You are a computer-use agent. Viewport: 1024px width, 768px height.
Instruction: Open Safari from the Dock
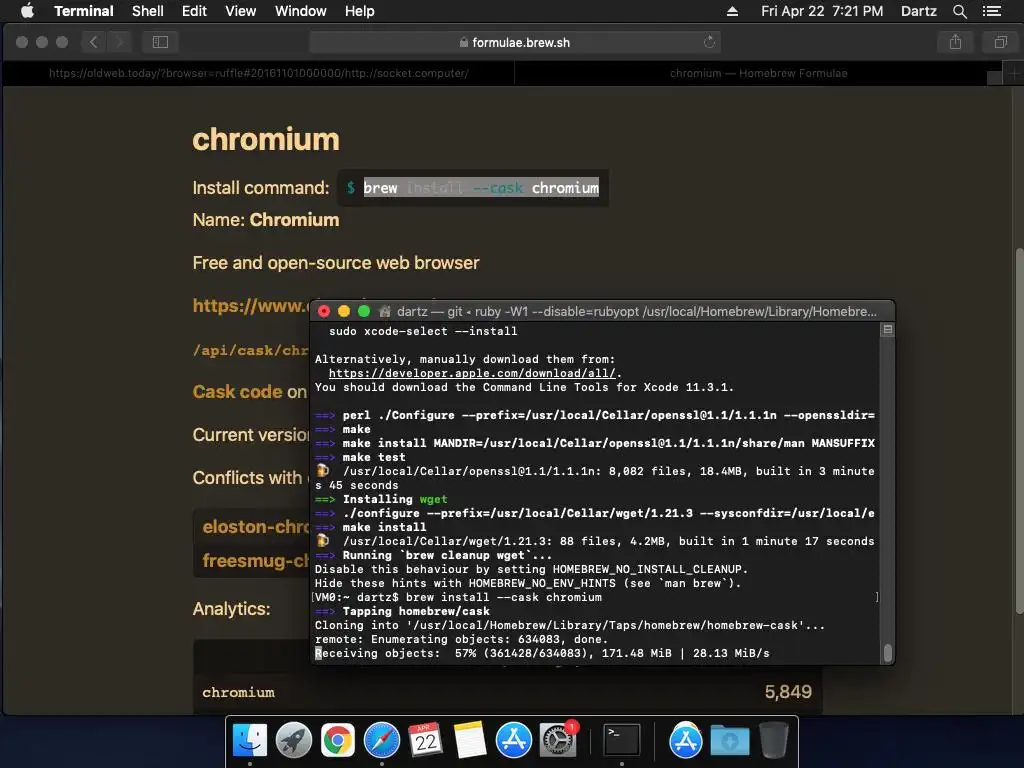pos(382,741)
